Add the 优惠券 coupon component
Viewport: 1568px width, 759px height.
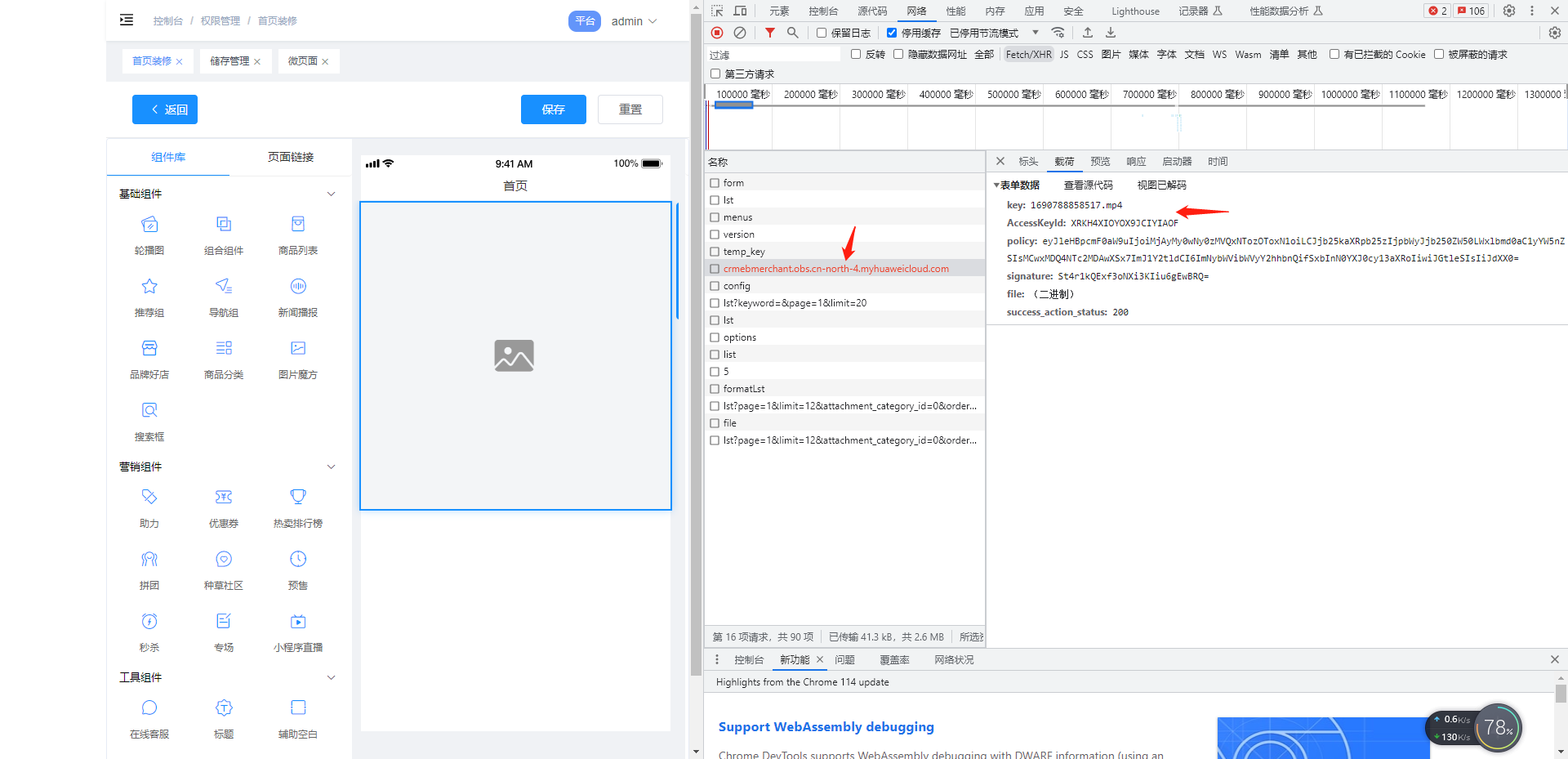(x=224, y=507)
